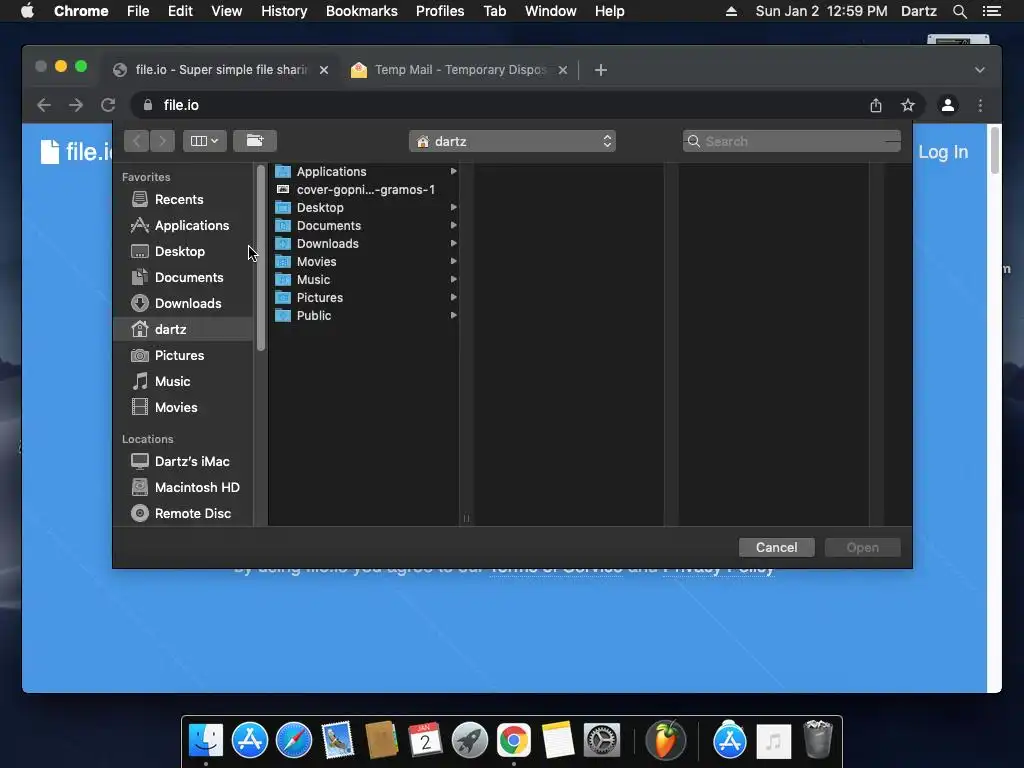Open Trash from the Dock
1024x768 pixels.
(818, 740)
